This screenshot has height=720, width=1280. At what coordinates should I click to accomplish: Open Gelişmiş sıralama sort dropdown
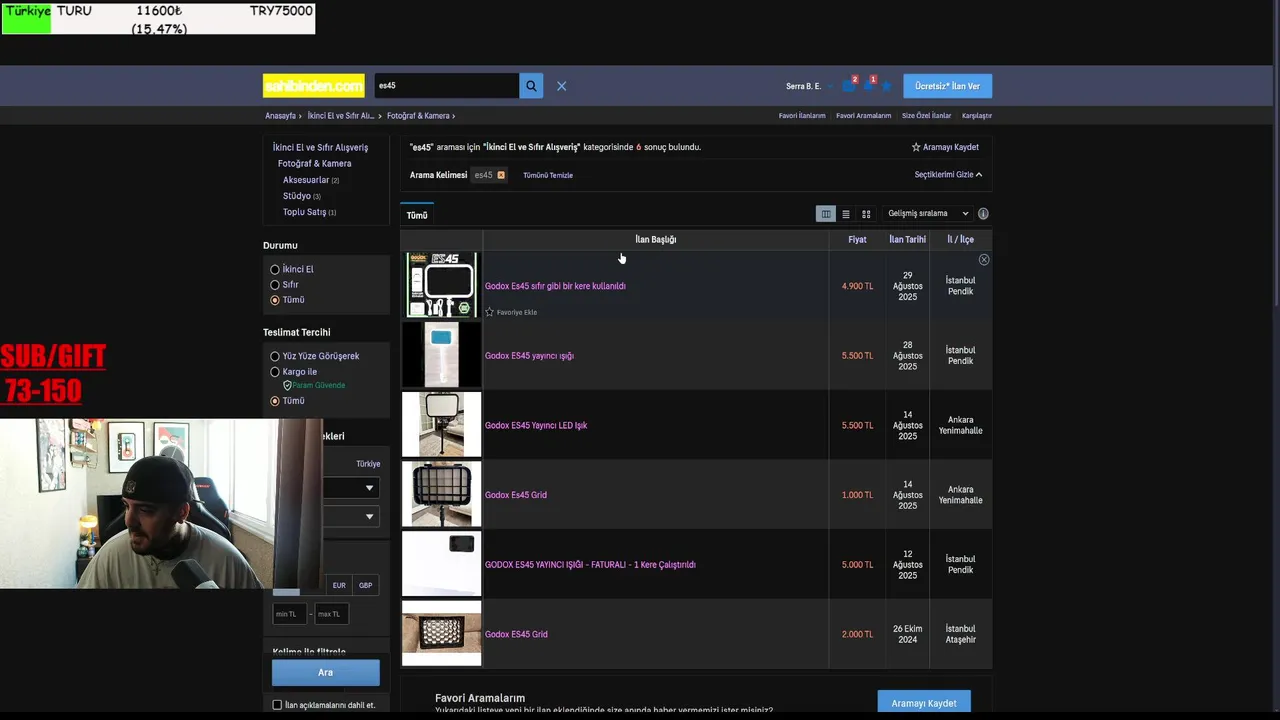928,214
